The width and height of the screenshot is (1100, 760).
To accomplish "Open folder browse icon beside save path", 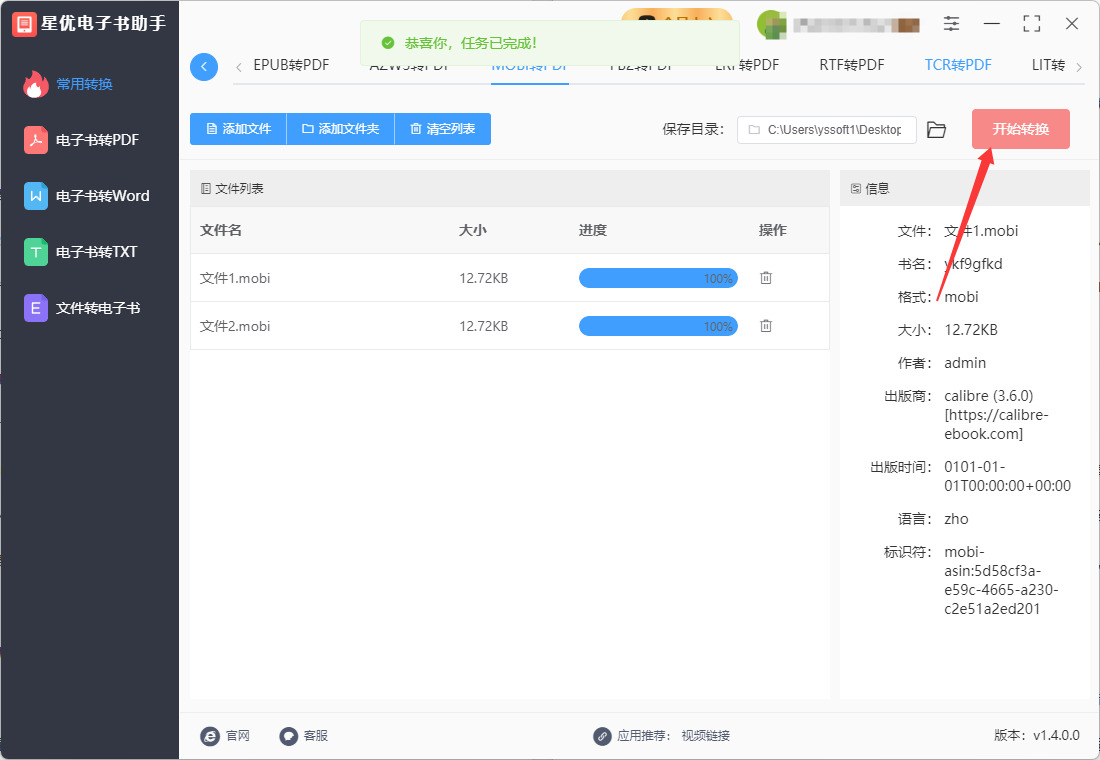I will click(x=937, y=130).
